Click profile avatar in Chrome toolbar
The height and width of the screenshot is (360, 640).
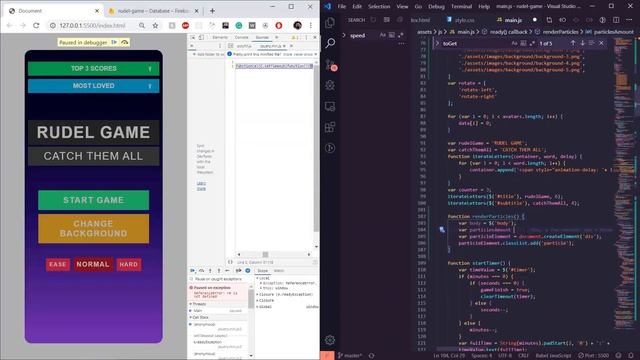click(297, 25)
